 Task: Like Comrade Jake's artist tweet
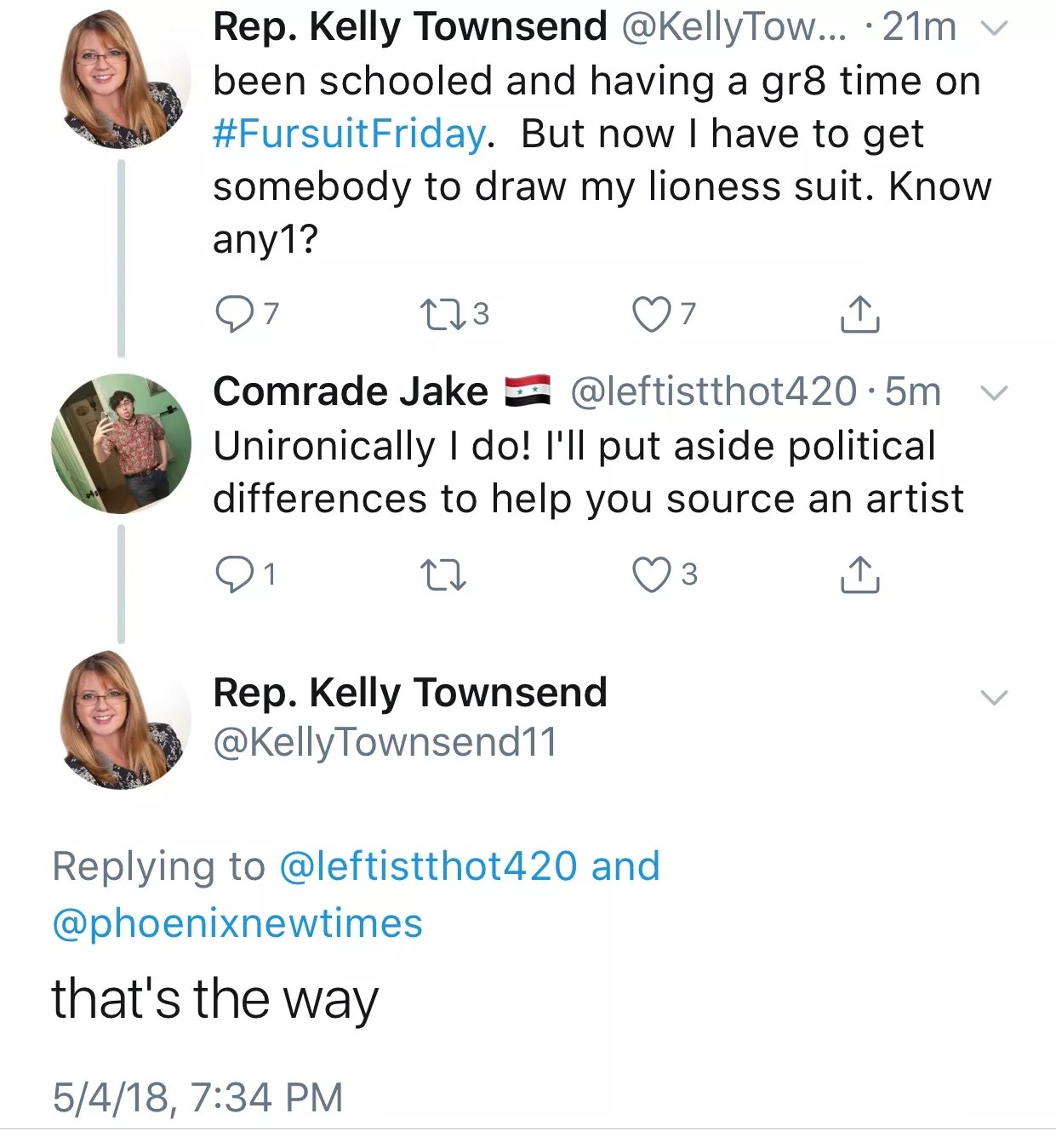[651, 574]
